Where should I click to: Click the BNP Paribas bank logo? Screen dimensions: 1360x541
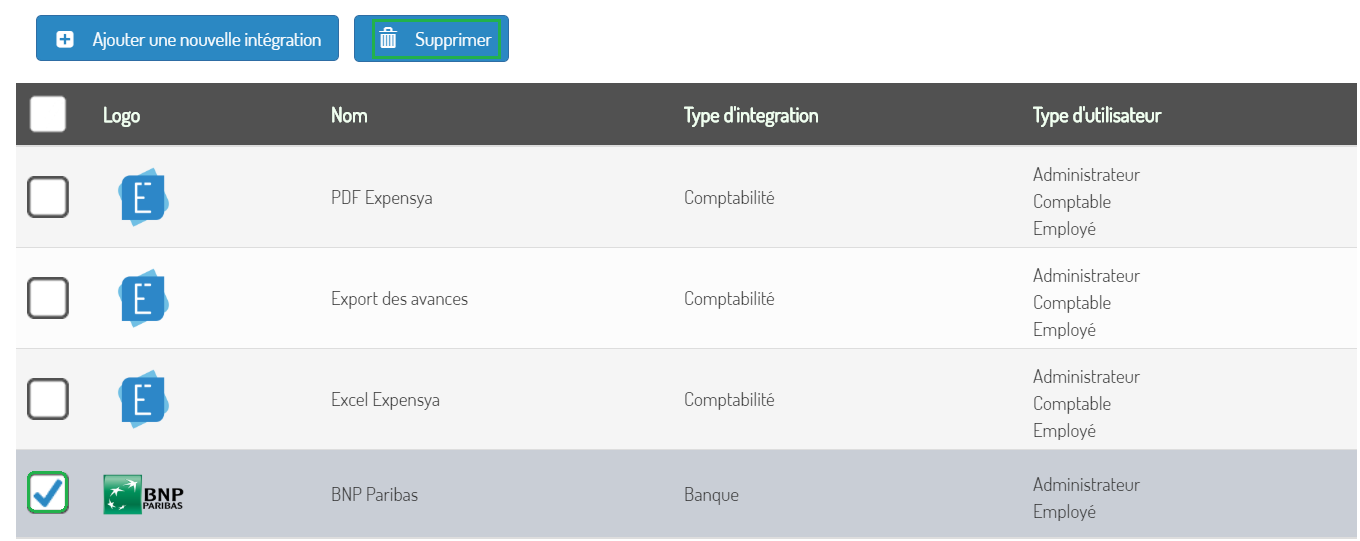pyautogui.click(x=143, y=495)
